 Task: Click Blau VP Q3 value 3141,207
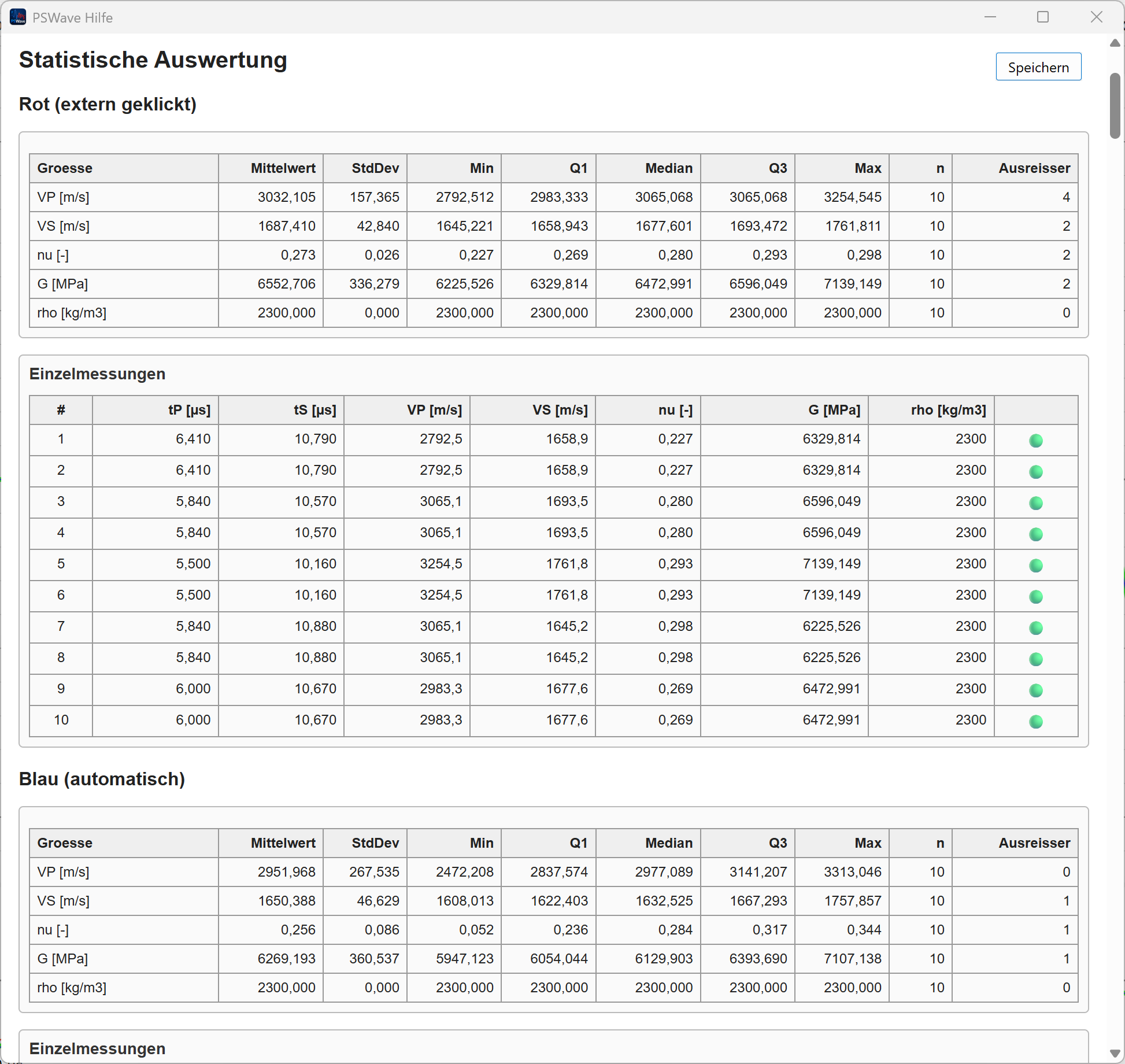pos(758,872)
